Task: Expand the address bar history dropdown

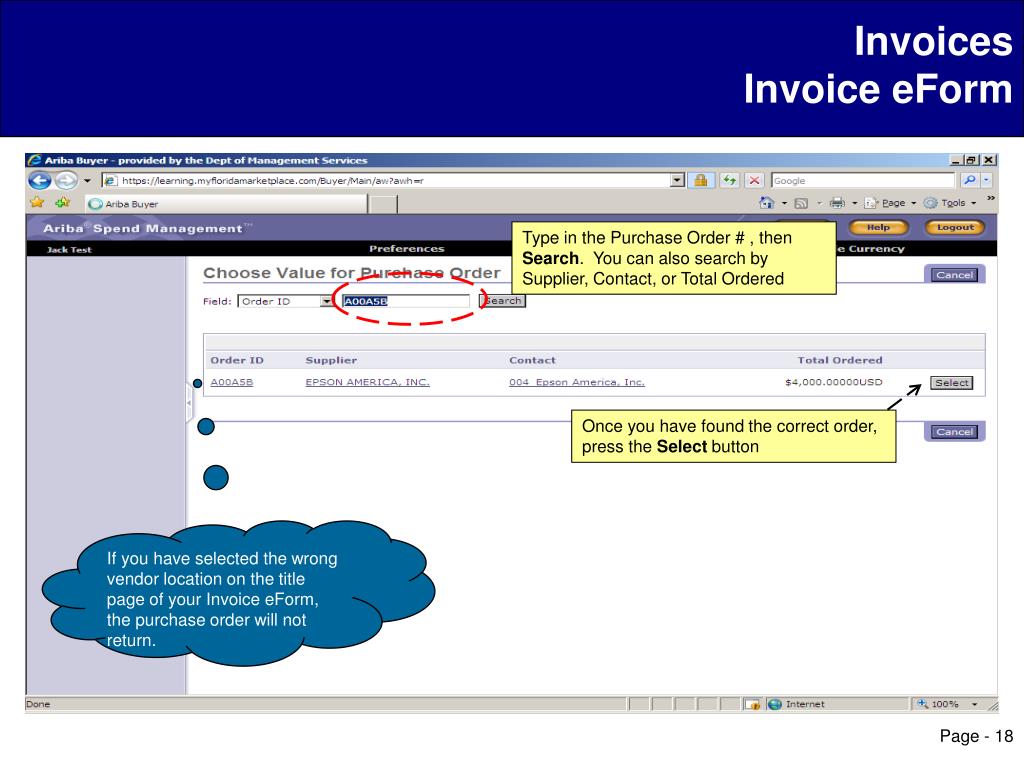Action: tap(677, 180)
